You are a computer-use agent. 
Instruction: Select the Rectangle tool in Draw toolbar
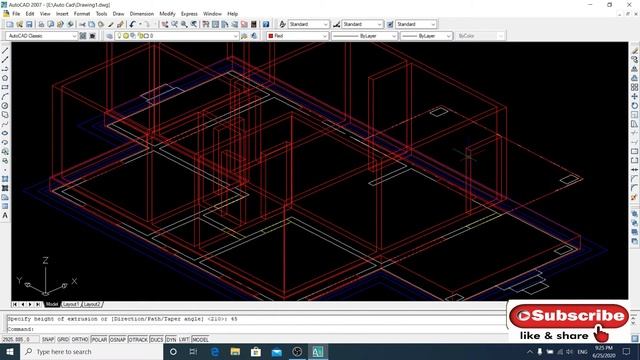click(5, 87)
